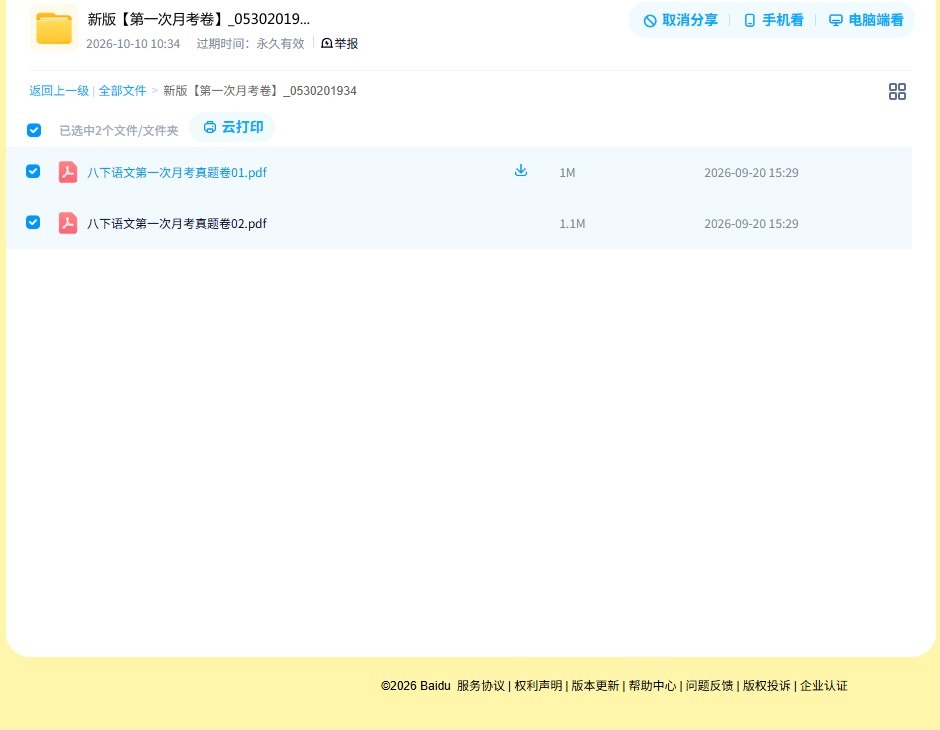Choose 手机看 to view on phone
The image size is (940, 730).
(773, 20)
